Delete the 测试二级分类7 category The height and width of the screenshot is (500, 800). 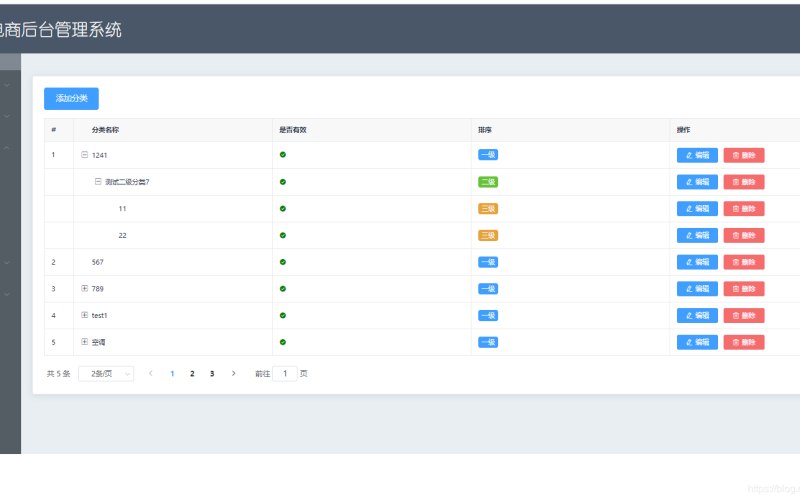744,182
